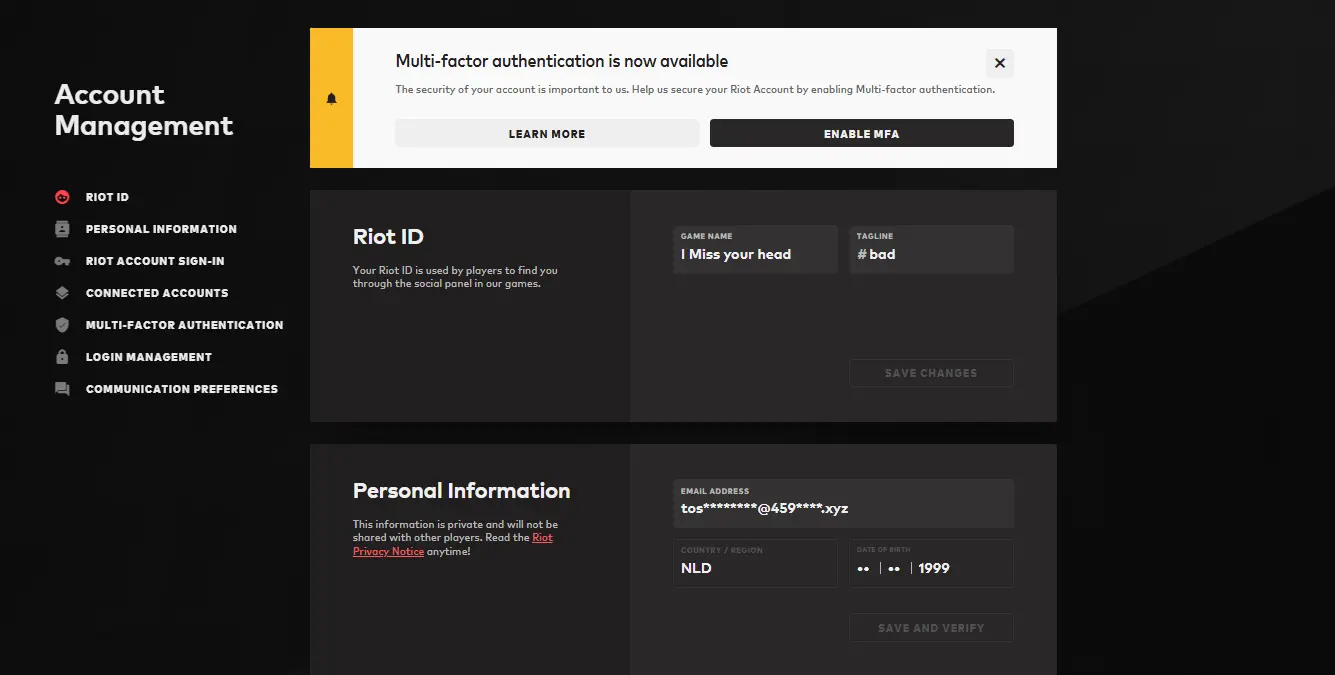
Task: Click the key icon for Riot Account Sign-In
Action: 62,261
